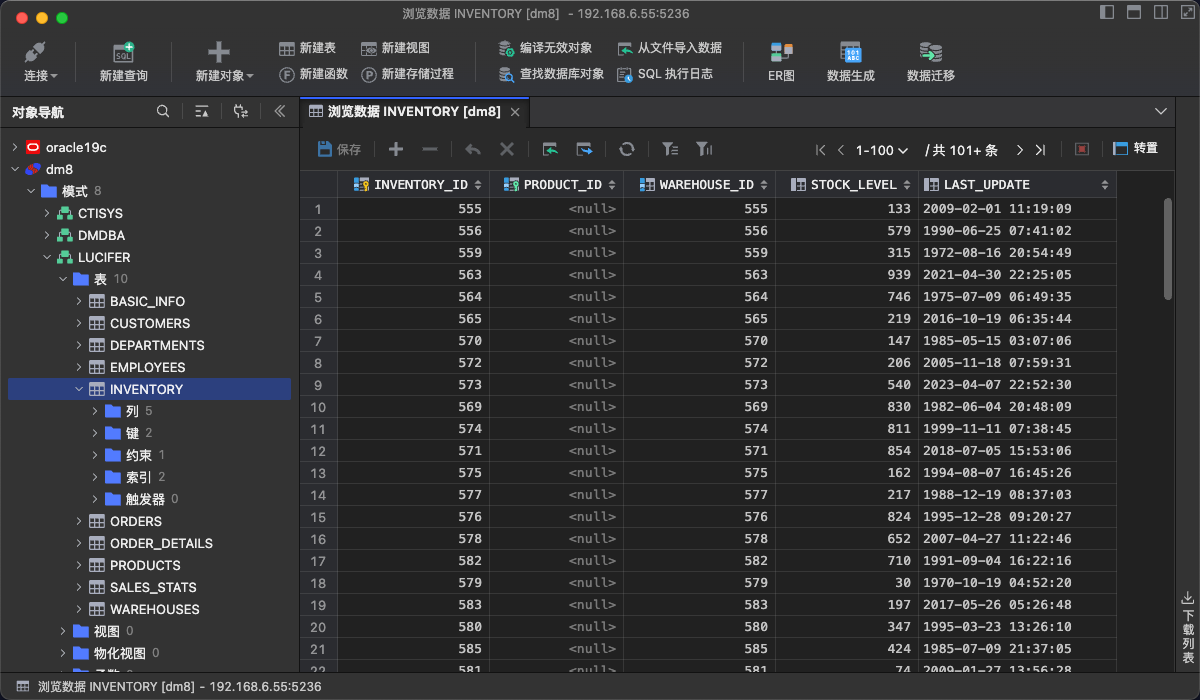Collapse the 模式 schemas folder

point(30,191)
